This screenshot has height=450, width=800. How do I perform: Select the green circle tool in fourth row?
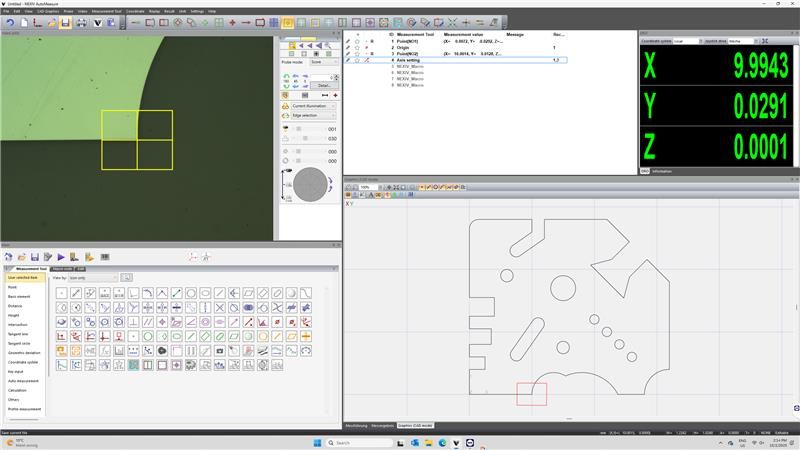[147, 336]
